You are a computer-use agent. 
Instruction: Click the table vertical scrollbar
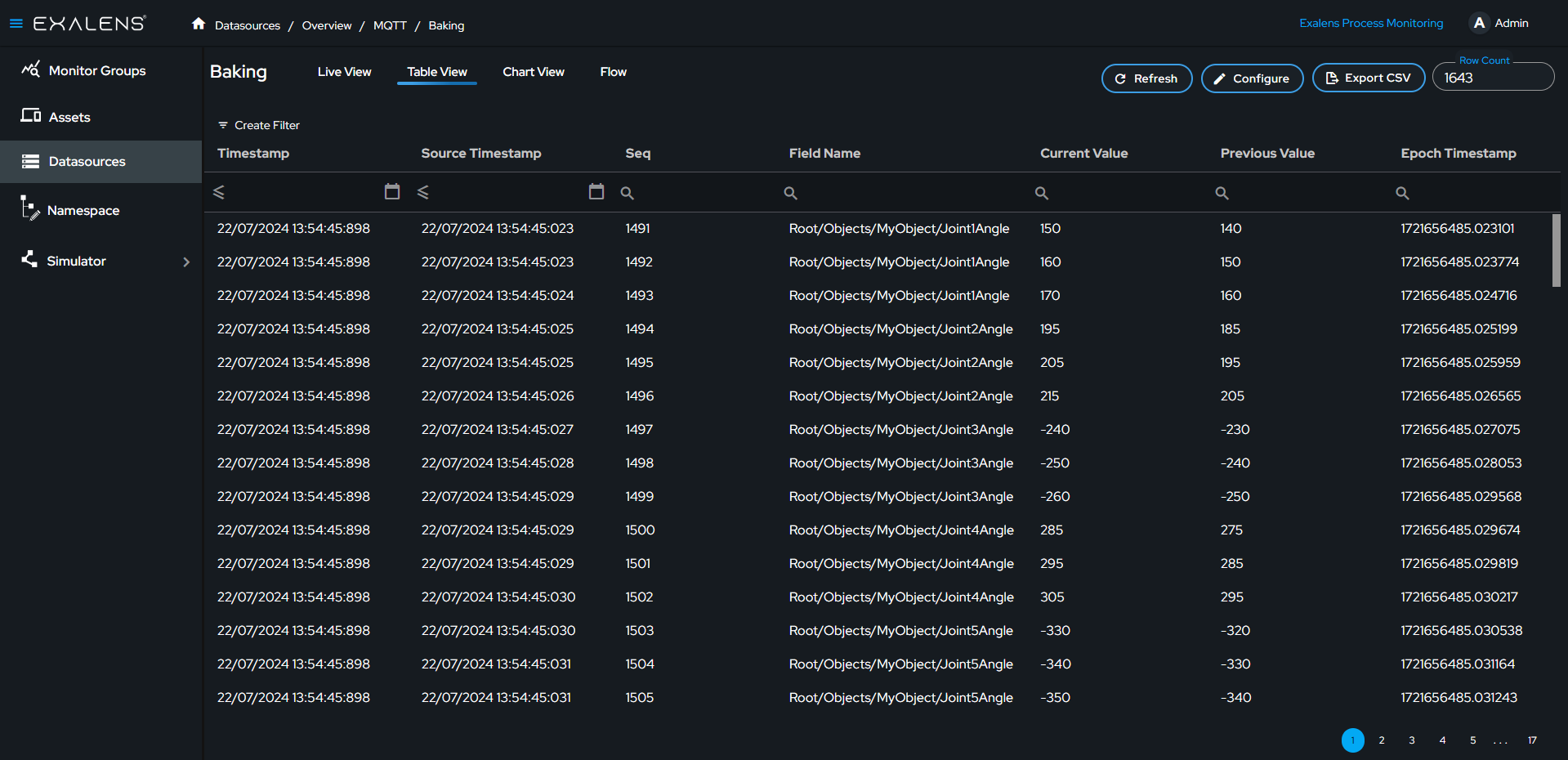pos(1557,250)
